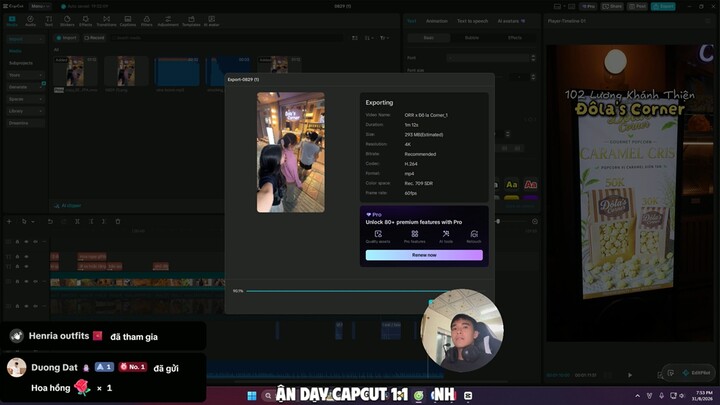Expand the Yours section in the sidebar
The width and height of the screenshot is (720, 405).
(26, 75)
